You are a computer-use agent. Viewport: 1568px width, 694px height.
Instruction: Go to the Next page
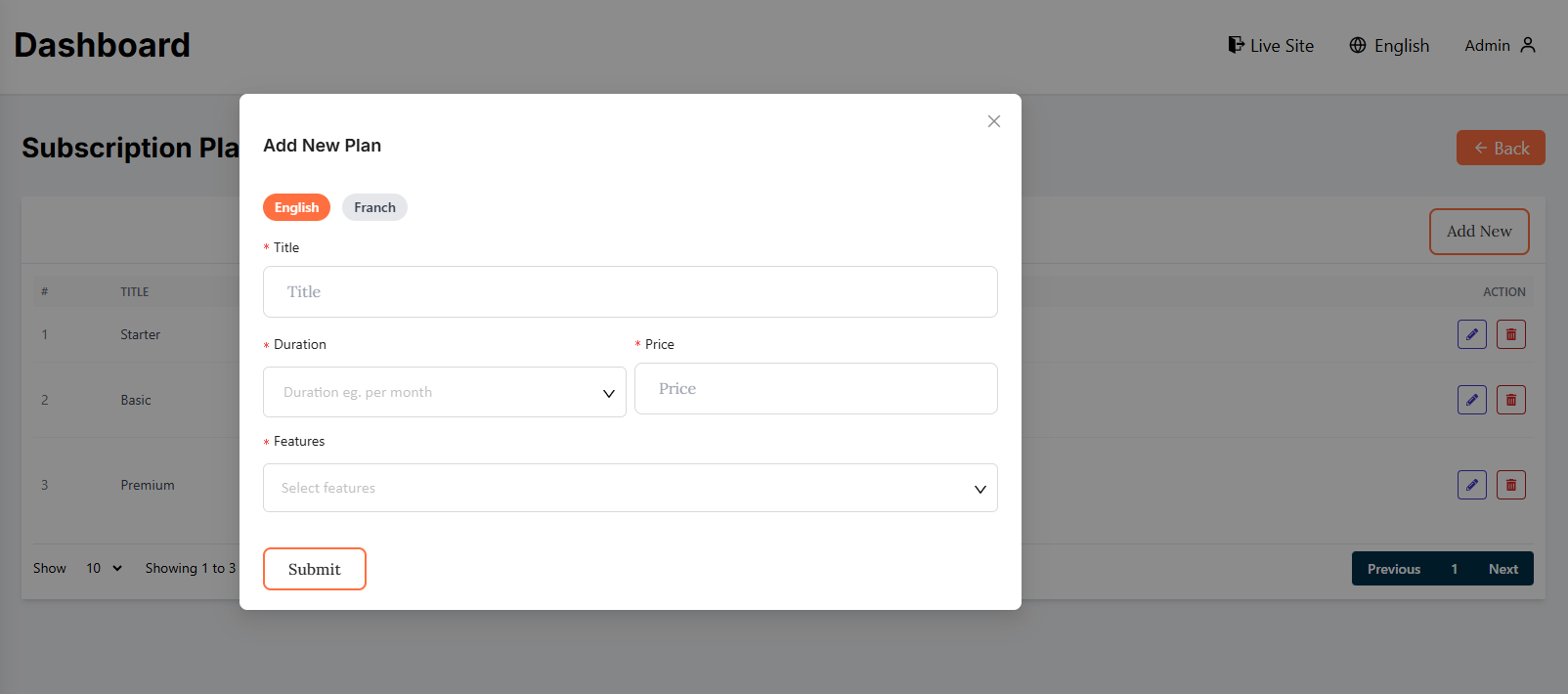coord(1503,569)
